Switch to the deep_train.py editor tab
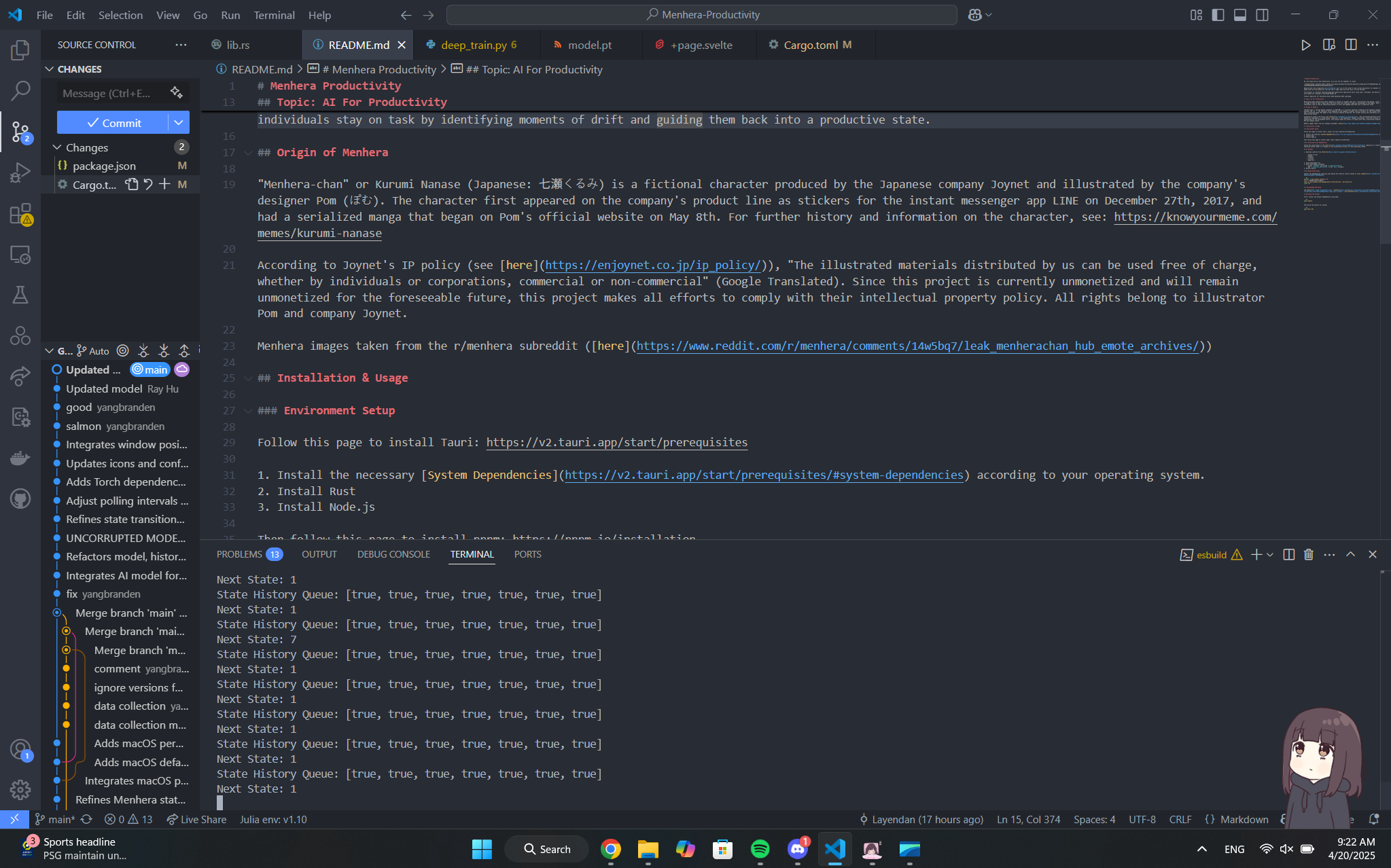Viewport: 1391px width, 868px height. click(473, 45)
